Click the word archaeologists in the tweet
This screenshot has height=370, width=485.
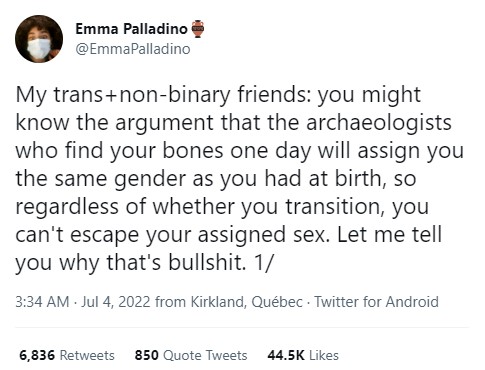click(378, 123)
